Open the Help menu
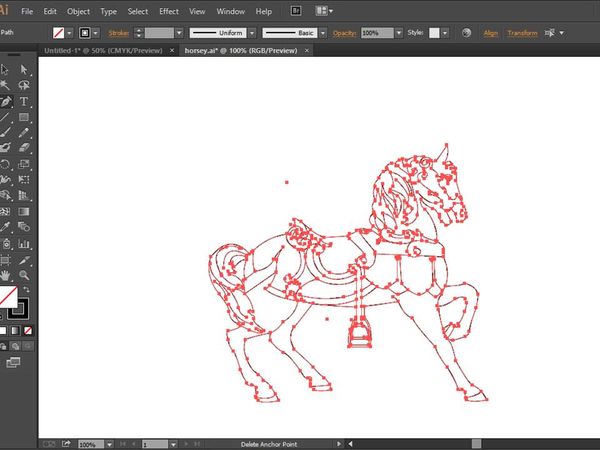The width and height of the screenshot is (600, 450). [x=264, y=11]
